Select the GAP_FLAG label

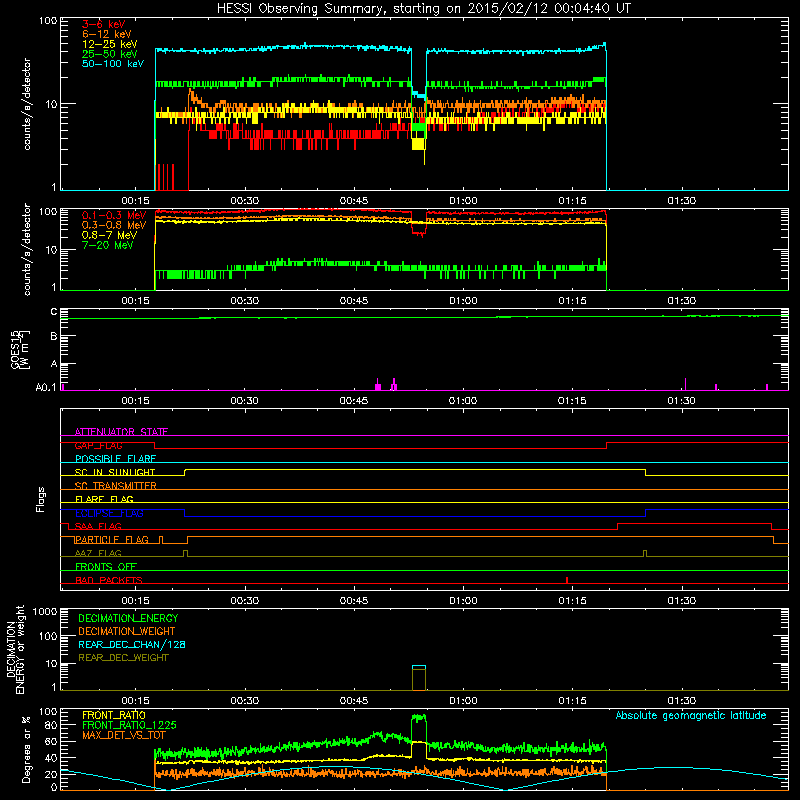click(x=98, y=445)
